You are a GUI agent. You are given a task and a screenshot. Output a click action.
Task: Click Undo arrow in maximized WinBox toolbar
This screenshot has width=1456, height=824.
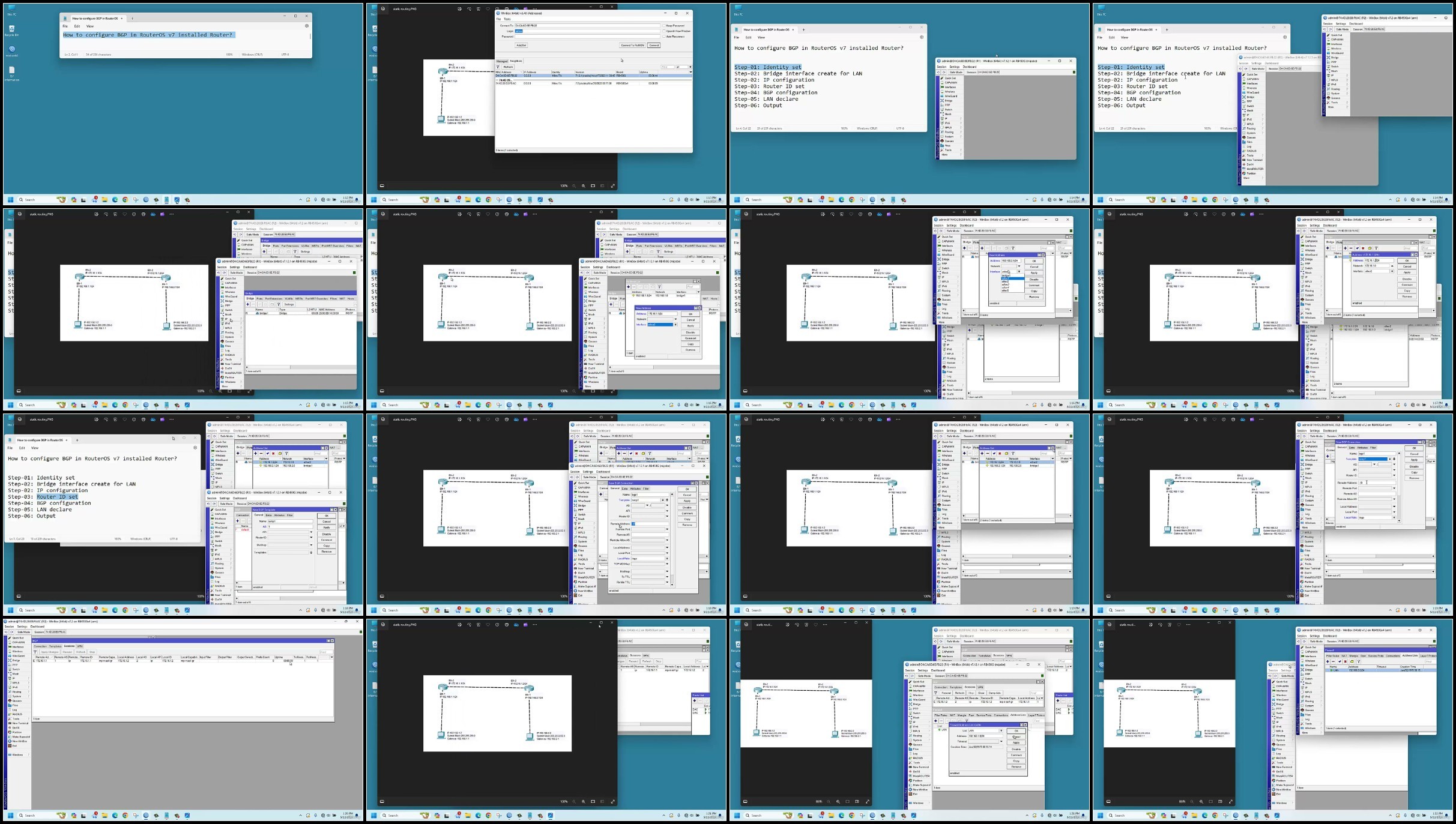[6, 632]
